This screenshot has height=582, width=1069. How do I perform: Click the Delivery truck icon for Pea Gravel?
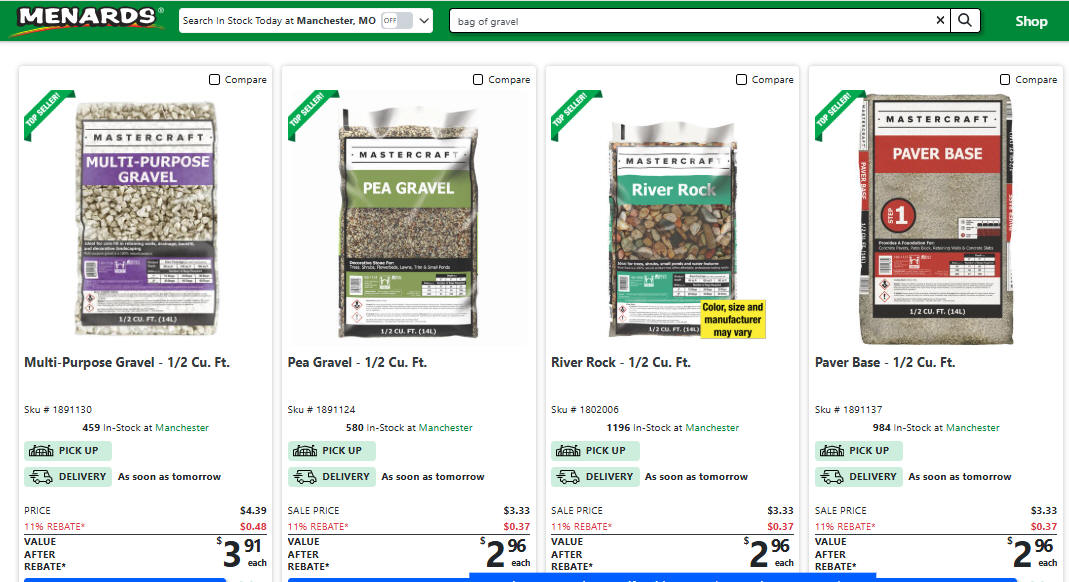point(304,477)
